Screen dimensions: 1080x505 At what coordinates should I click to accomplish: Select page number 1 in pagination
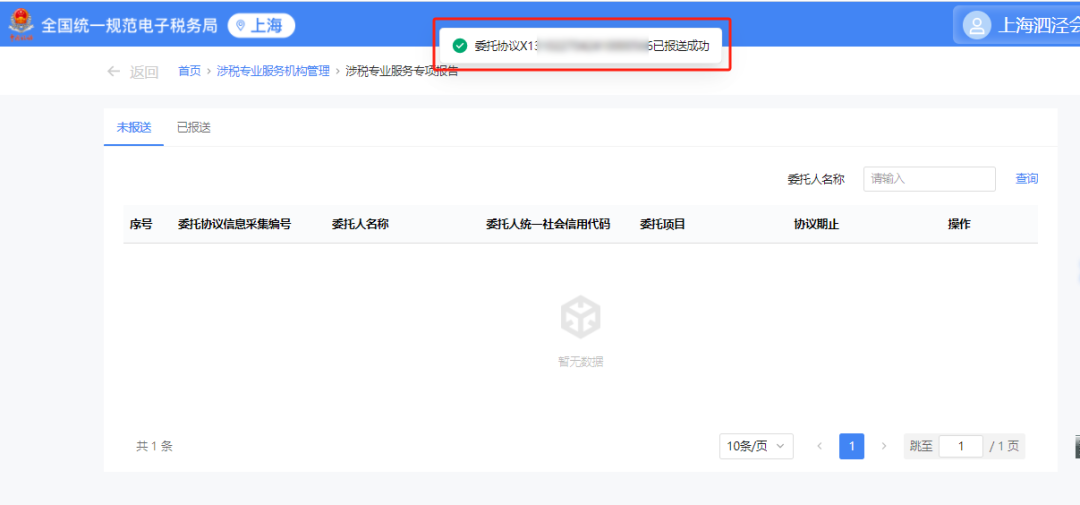851,446
